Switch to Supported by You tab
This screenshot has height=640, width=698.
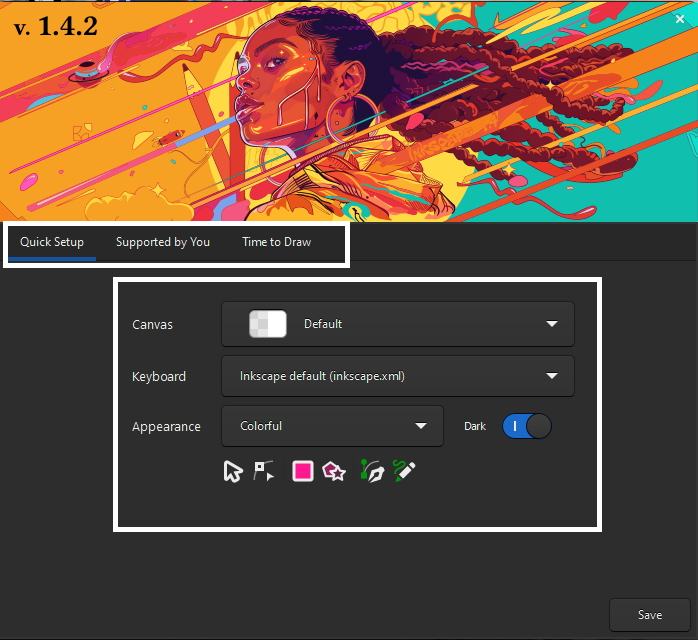[163, 242]
